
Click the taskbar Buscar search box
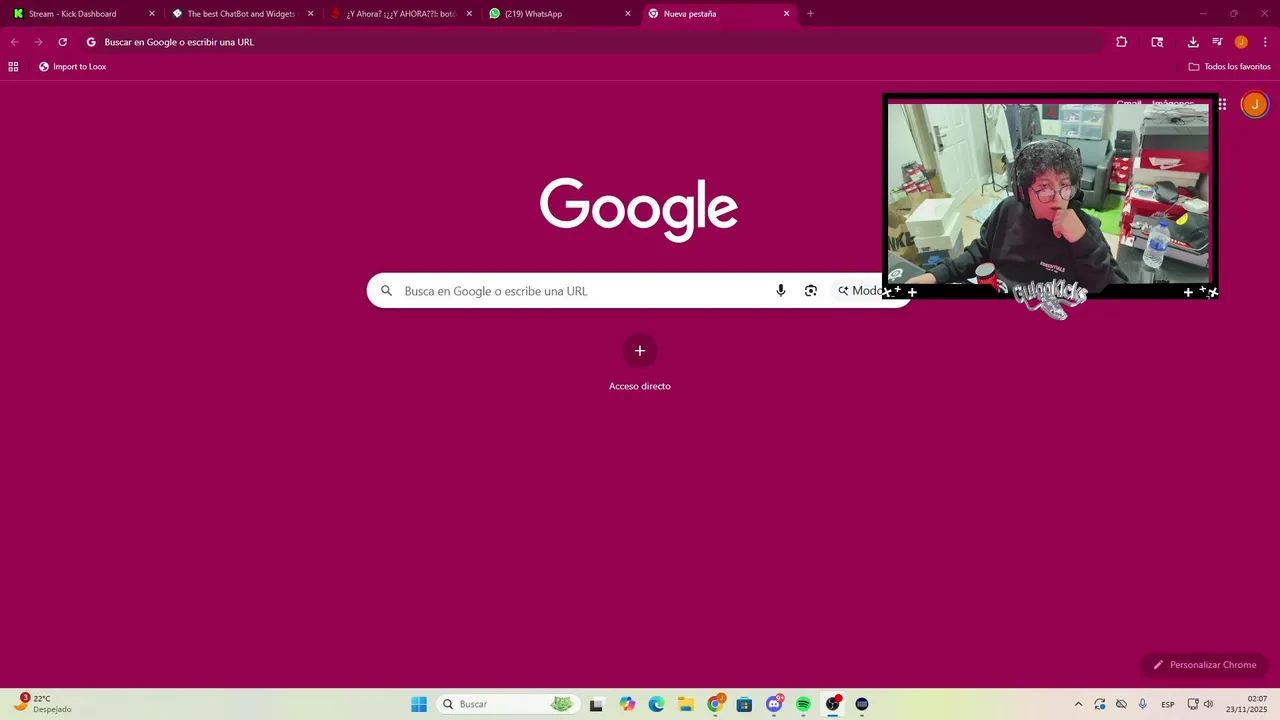[x=507, y=704]
